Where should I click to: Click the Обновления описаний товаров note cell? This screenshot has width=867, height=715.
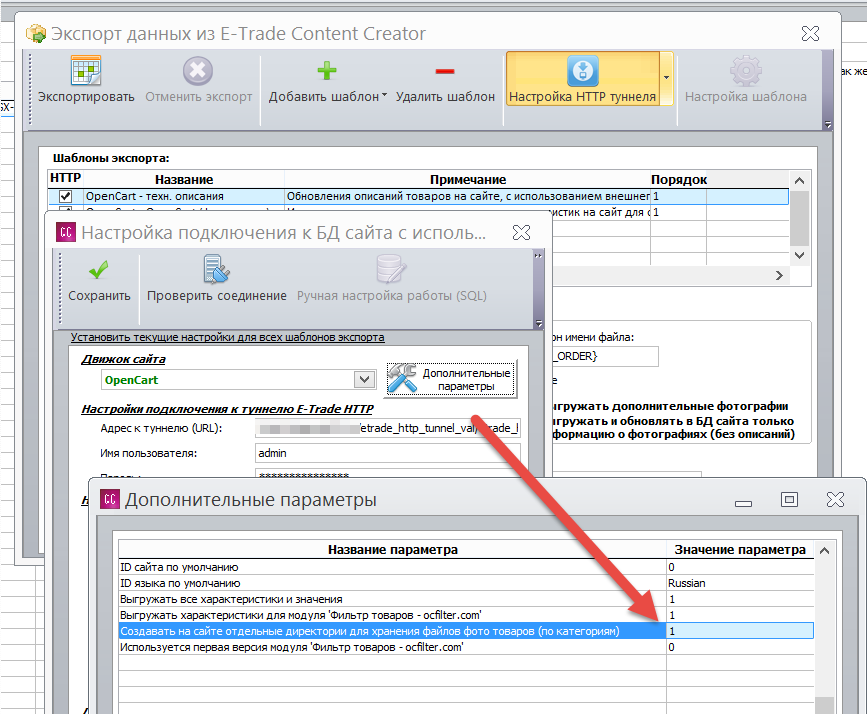coord(468,196)
